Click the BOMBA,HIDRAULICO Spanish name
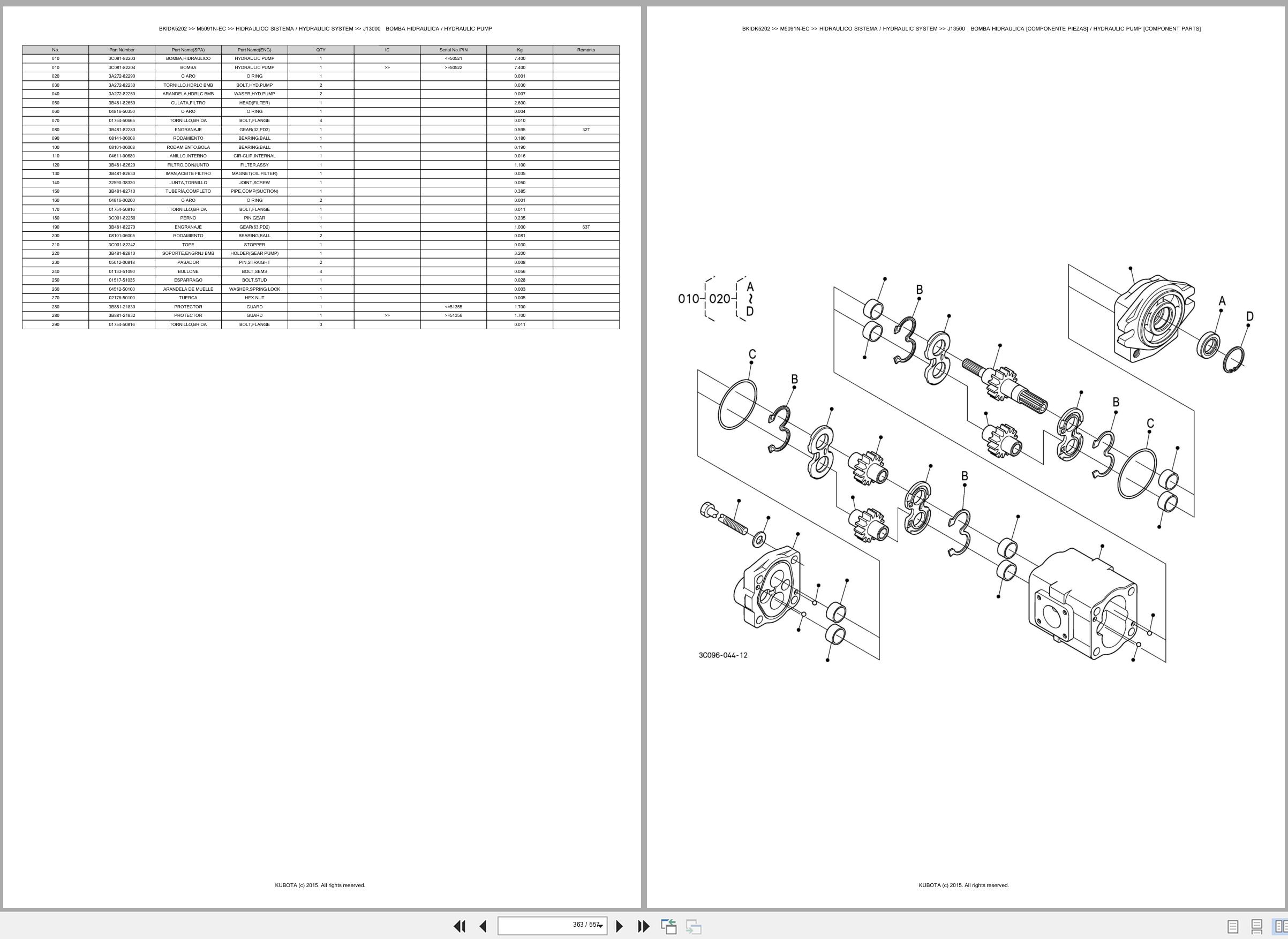Image resolution: width=1288 pixels, height=939 pixels. point(188,58)
